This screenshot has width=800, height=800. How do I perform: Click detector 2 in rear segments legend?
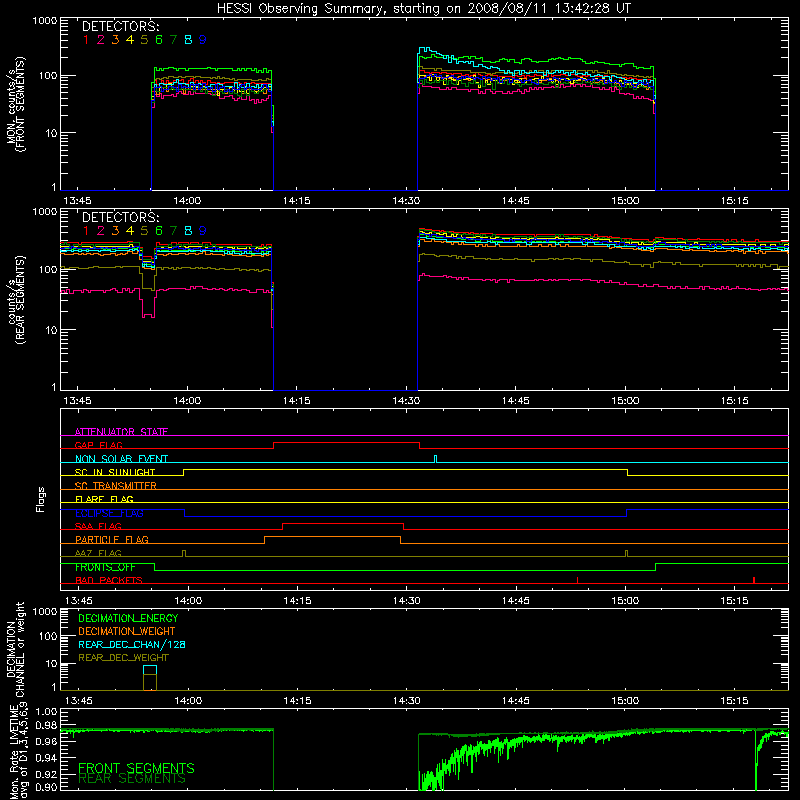click(101, 231)
